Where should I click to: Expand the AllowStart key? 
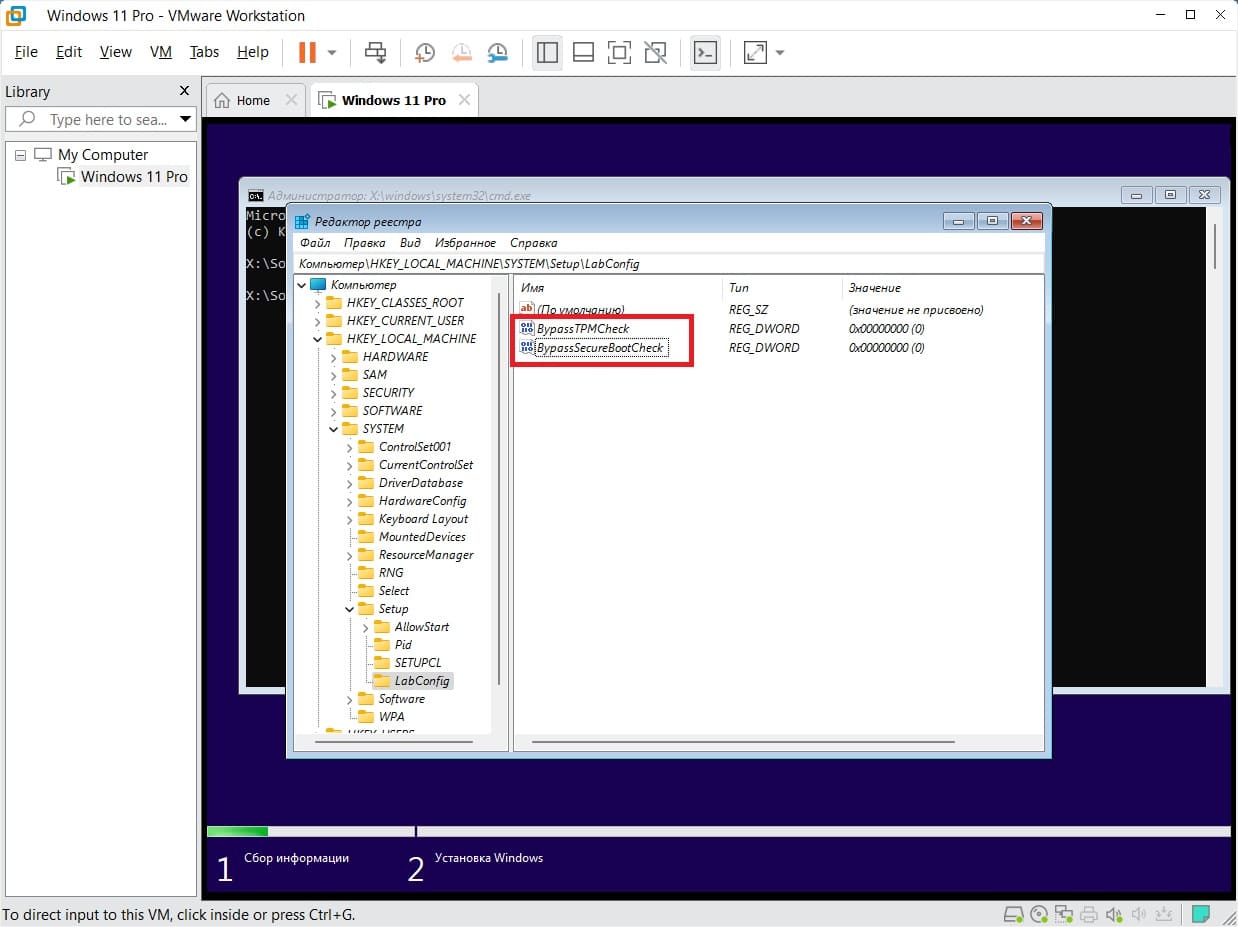(x=366, y=627)
